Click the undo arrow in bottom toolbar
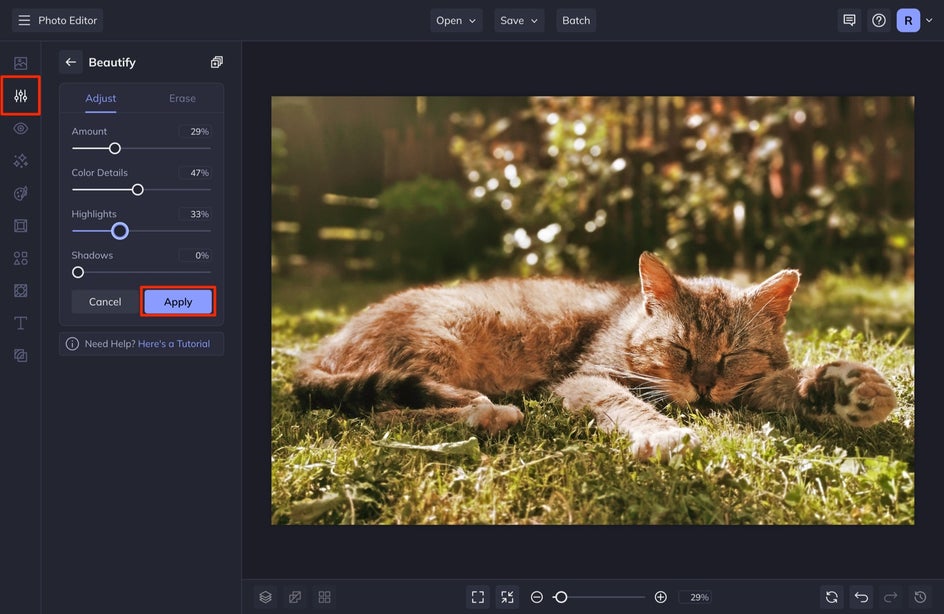 click(x=861, y=597)
